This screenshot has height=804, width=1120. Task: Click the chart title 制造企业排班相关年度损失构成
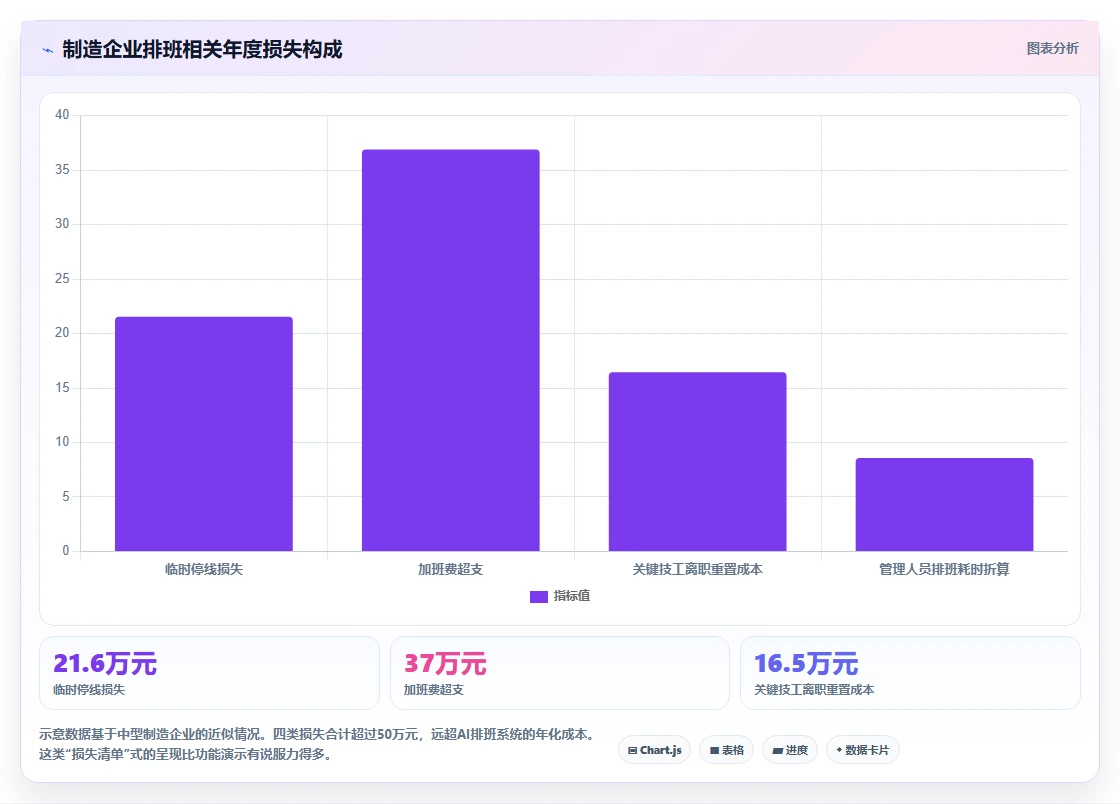point(202,49)
